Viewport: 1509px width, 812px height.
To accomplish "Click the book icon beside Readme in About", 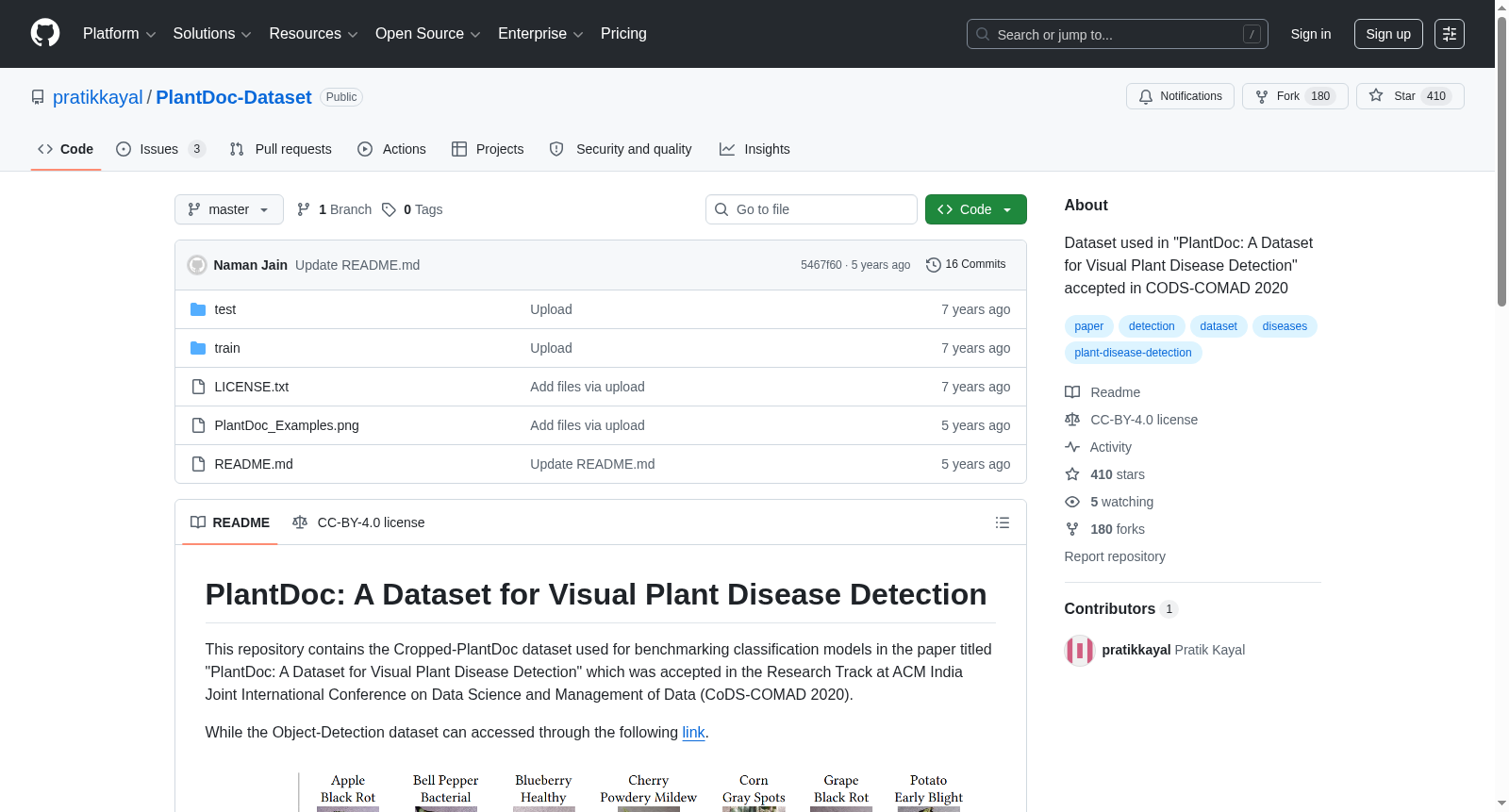I will [x=1072, y=392].
